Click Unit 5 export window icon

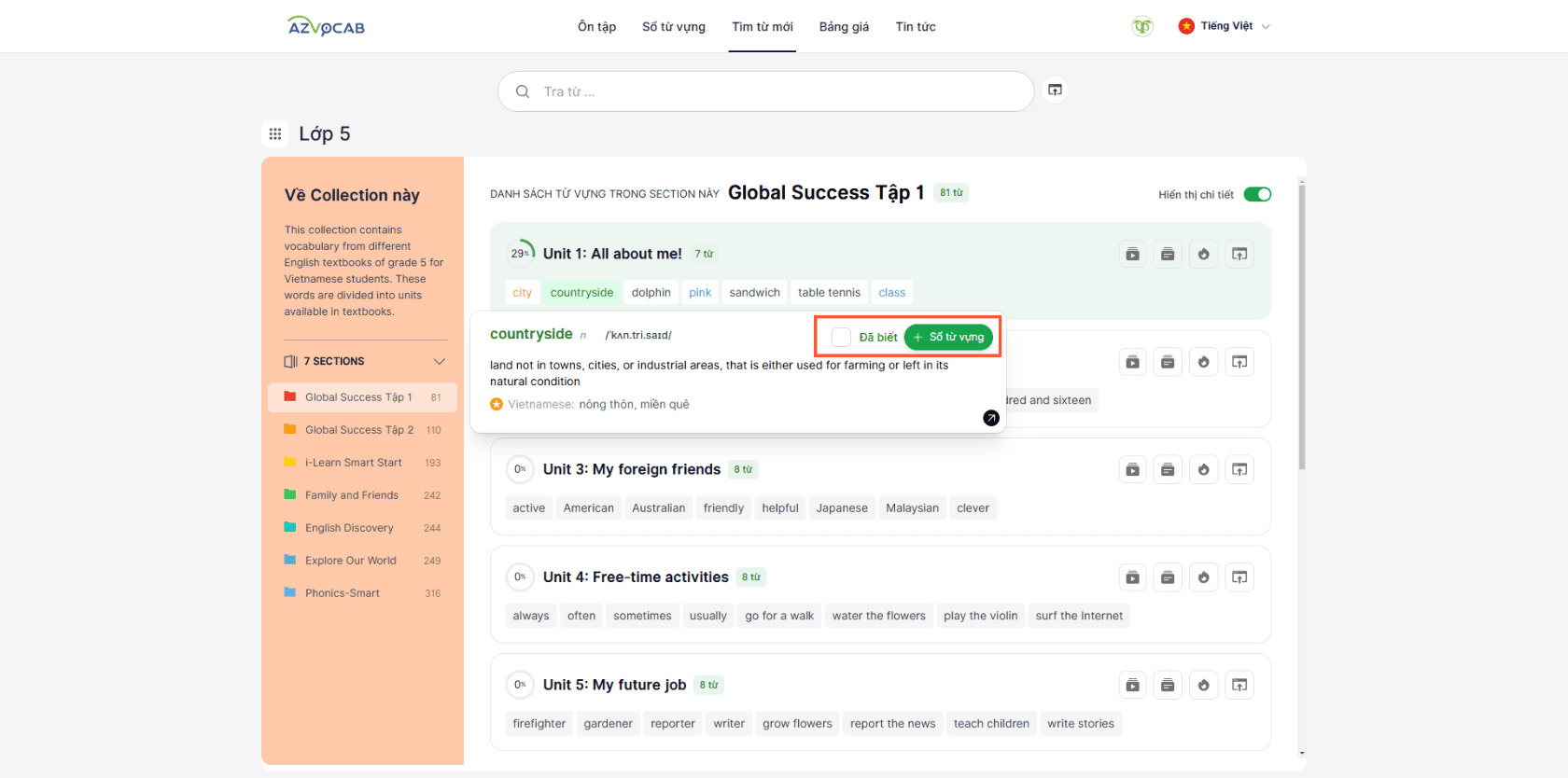click(x=1239, y=685)
